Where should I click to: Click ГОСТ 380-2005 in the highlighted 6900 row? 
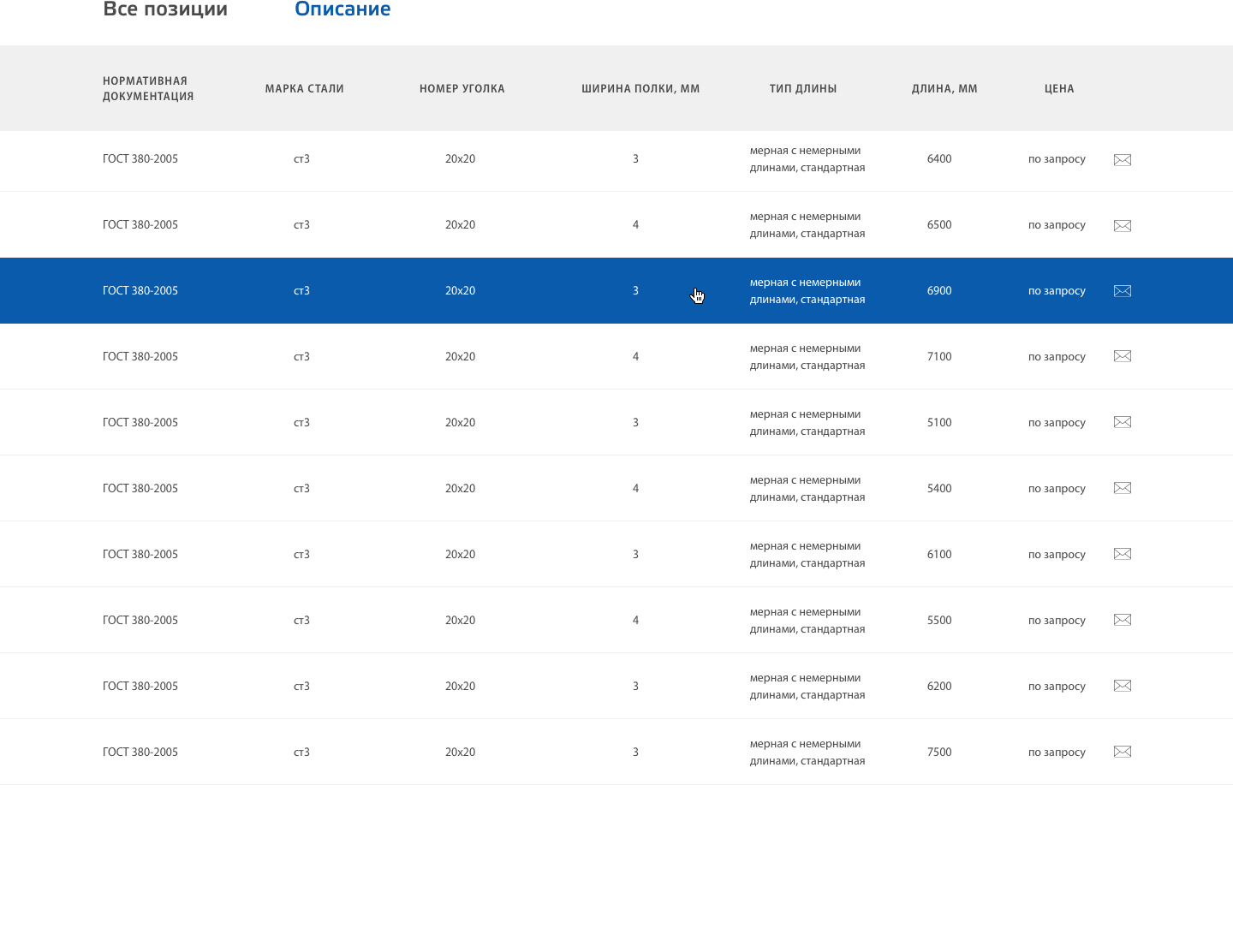(x=140, y=291)
